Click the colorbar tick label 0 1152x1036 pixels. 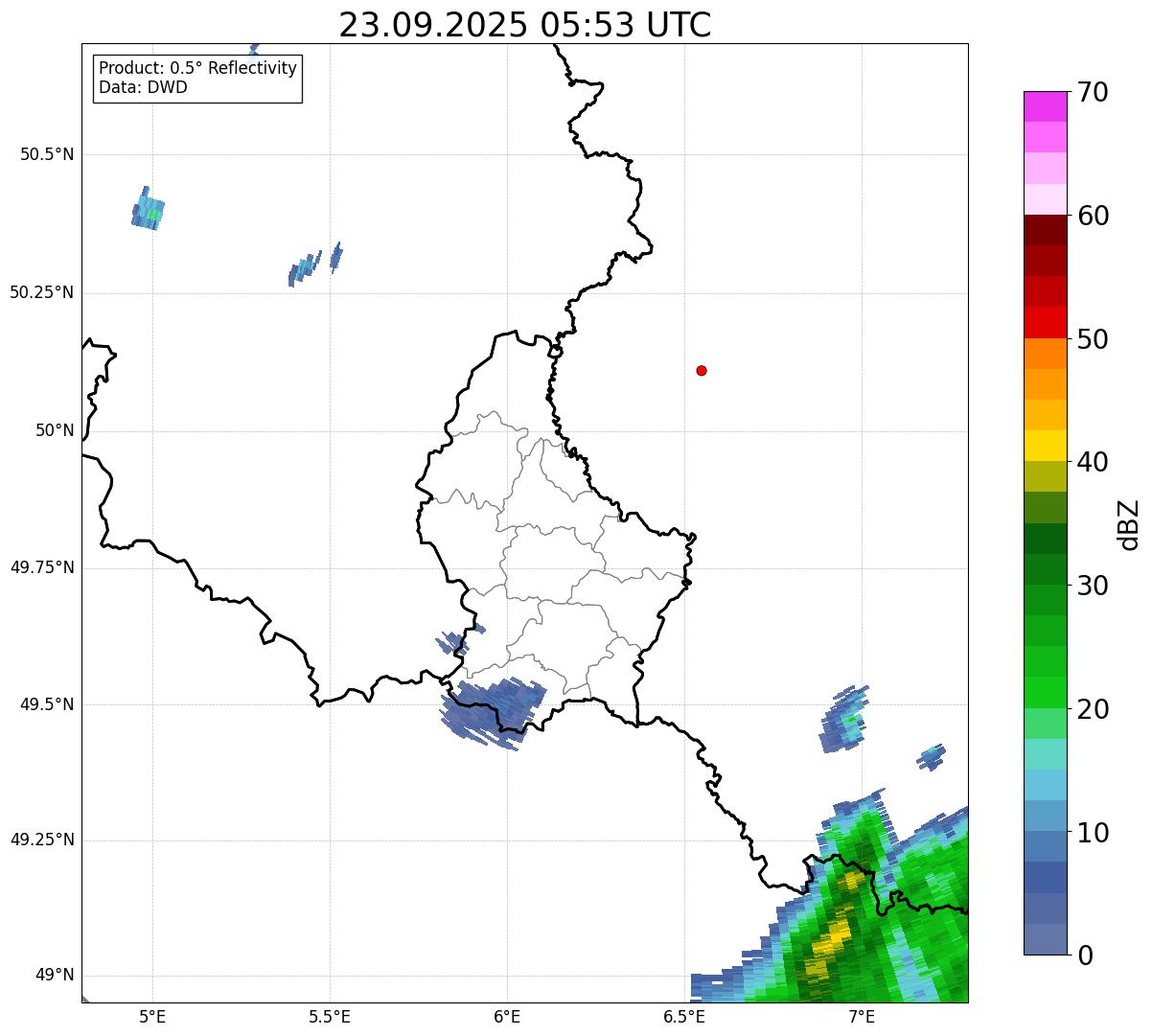tap(1085, 955)
